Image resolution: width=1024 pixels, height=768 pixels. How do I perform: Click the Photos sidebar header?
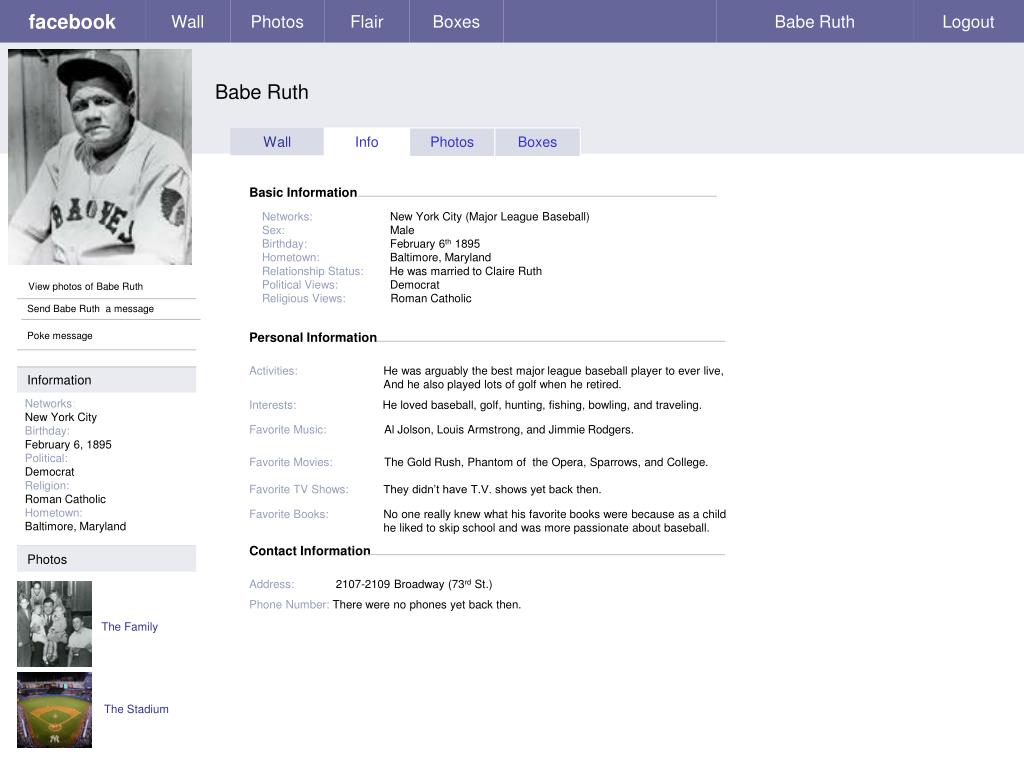point(106,559)
